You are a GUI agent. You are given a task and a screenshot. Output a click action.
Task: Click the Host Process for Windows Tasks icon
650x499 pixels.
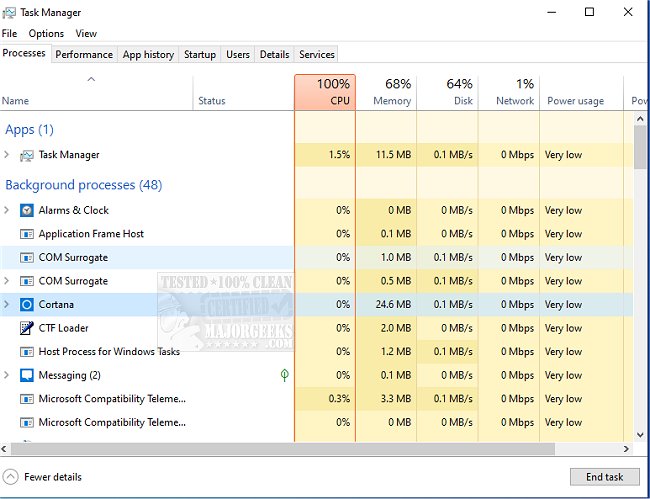[x=27, y=352]
